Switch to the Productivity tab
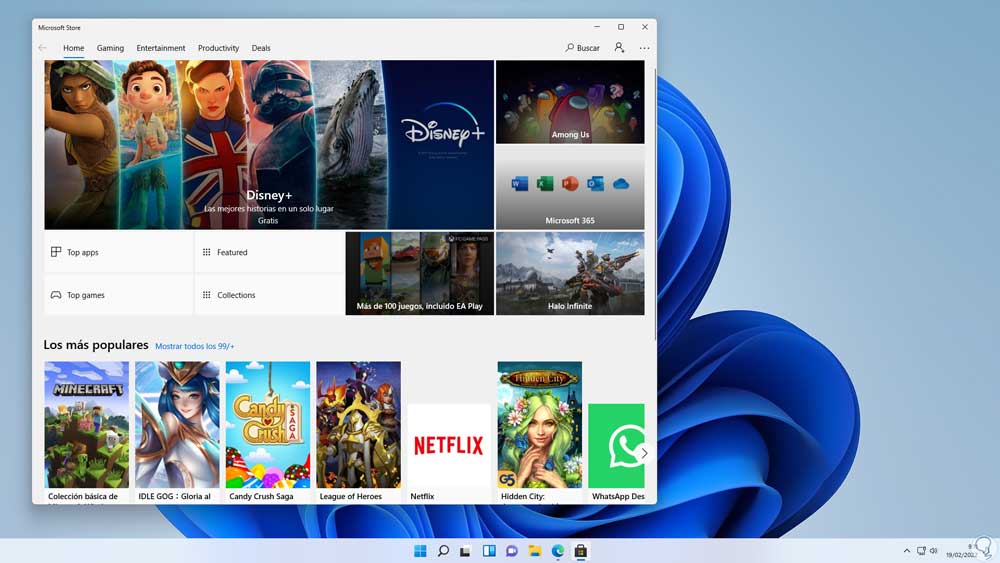 coord(218,48)
